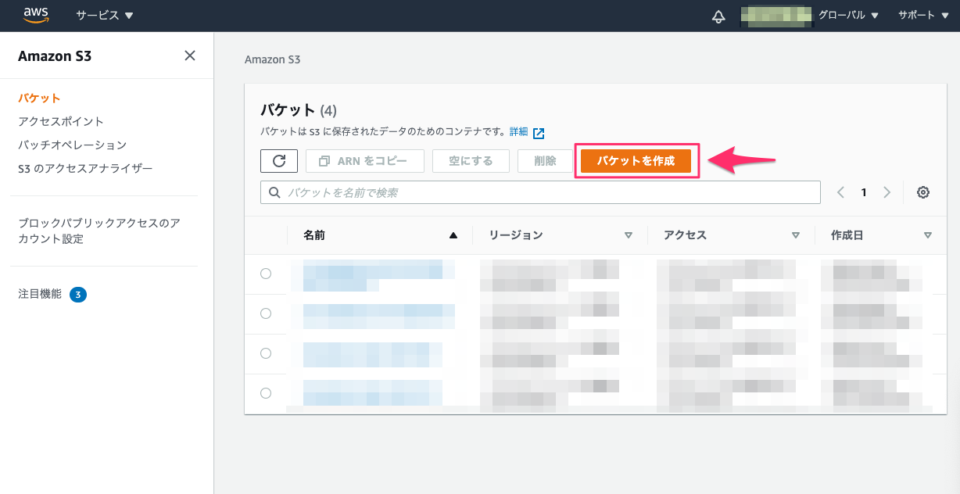This screenshot has width=960, height=494.
Task: Refresh the bucket list
Action: click(279, 161)
